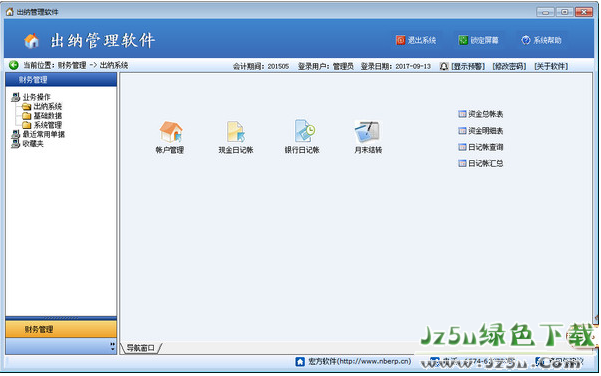Open the 资金明细表 report link
This screenshot has height=376, width=601.
486,131
